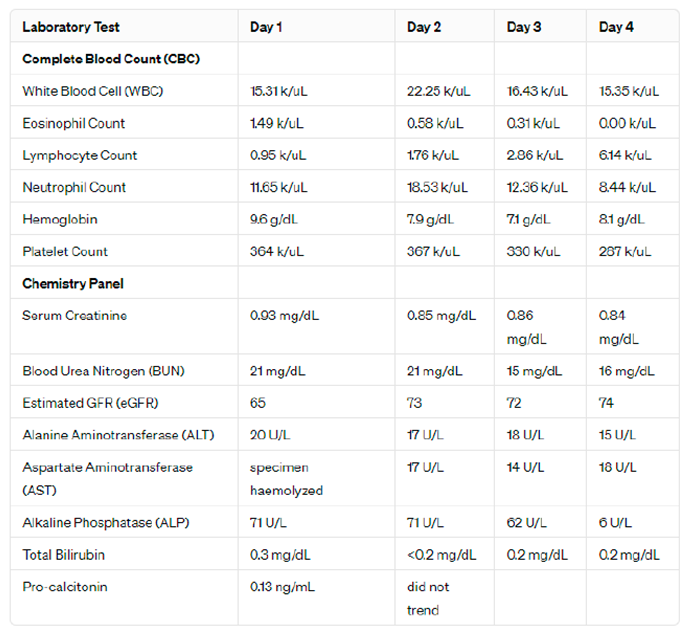Click the 22.25 k/uL WBC value

pyautogui.click(x=438, y=91)
